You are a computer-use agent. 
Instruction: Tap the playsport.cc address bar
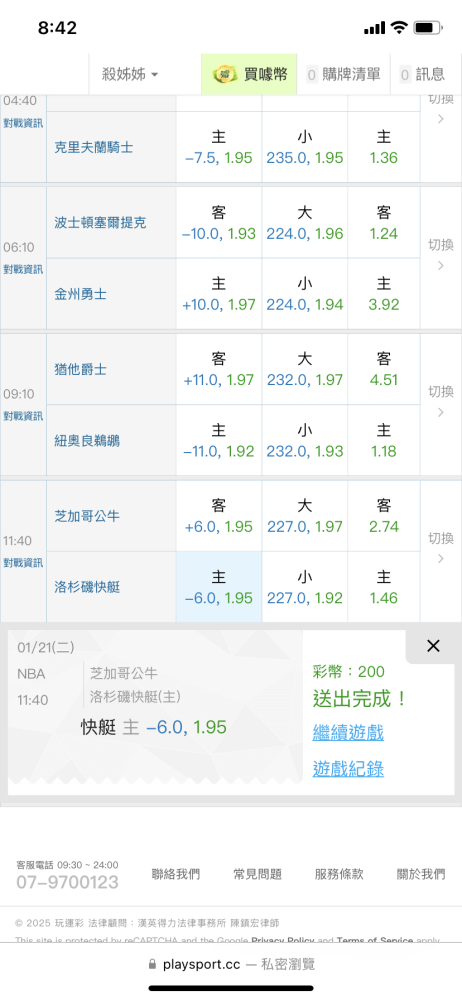[231, 964]
